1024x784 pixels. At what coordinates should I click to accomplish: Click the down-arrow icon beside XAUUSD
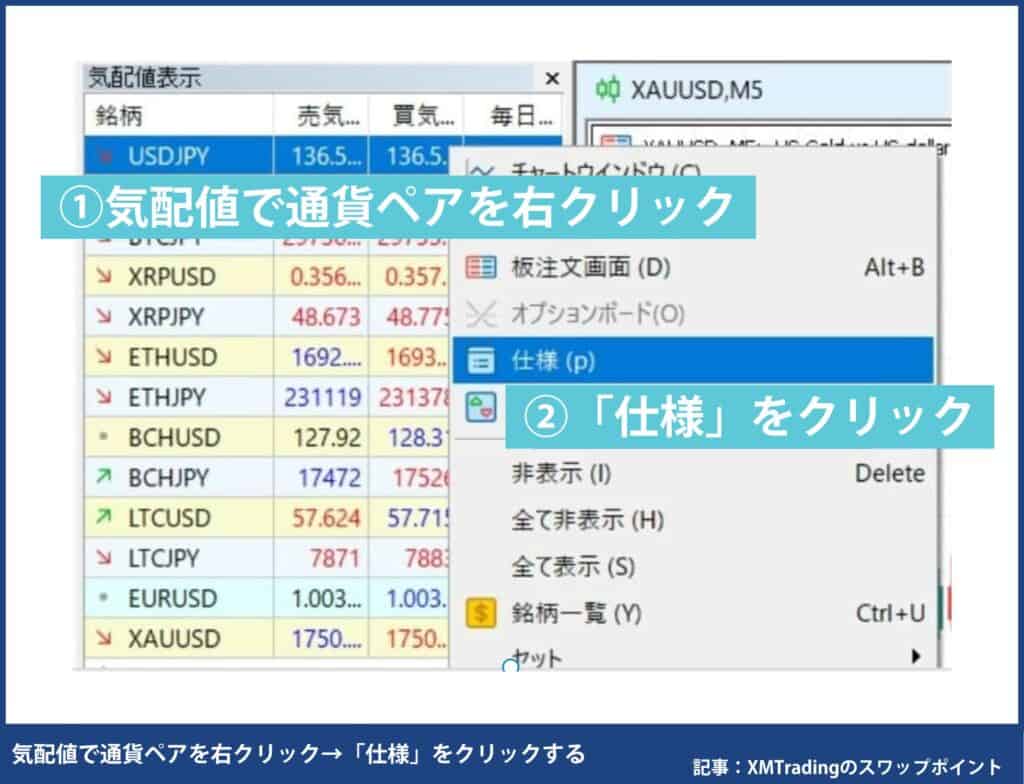point(104,638)
